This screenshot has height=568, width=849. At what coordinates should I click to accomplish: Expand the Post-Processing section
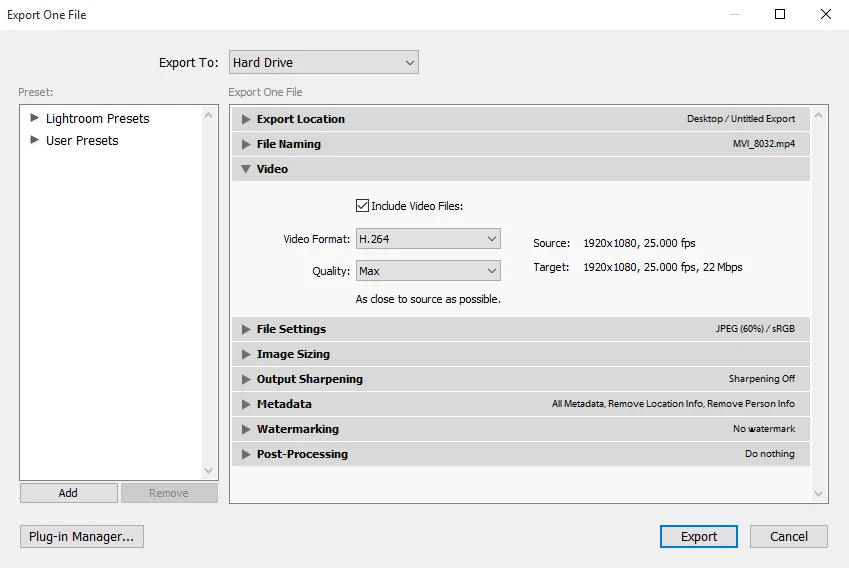246,454
